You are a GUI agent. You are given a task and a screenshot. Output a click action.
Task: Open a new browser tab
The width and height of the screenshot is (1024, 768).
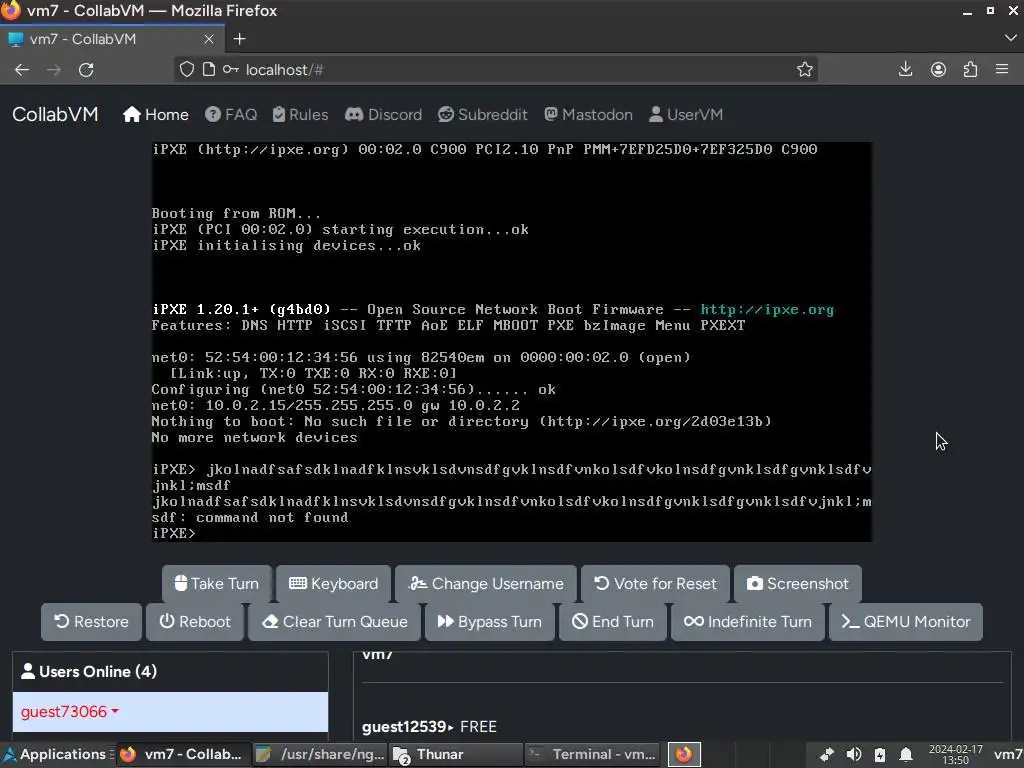pyautogui.click(x=240, y=39)
